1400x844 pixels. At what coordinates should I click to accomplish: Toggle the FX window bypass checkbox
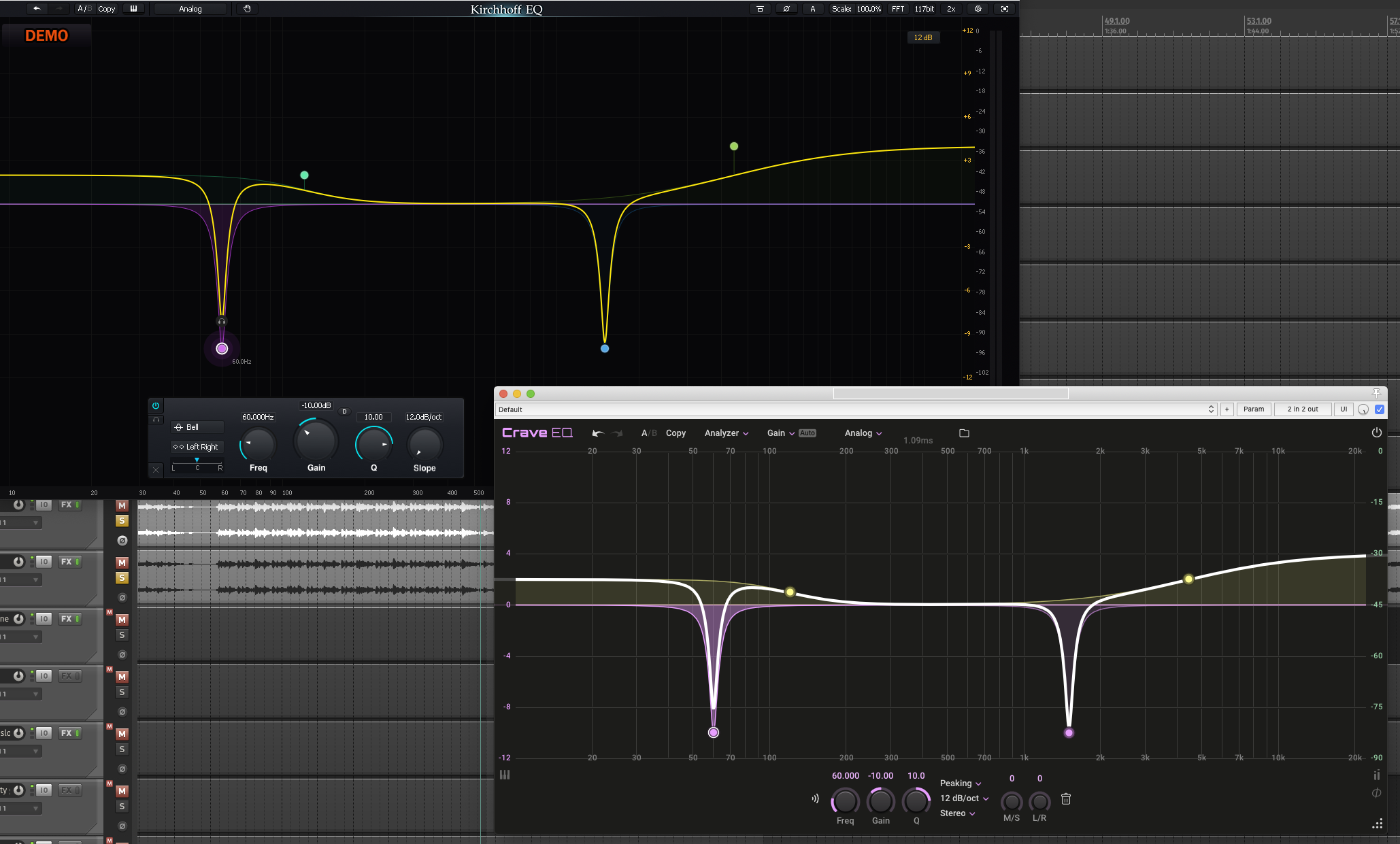coord(1380,409)
